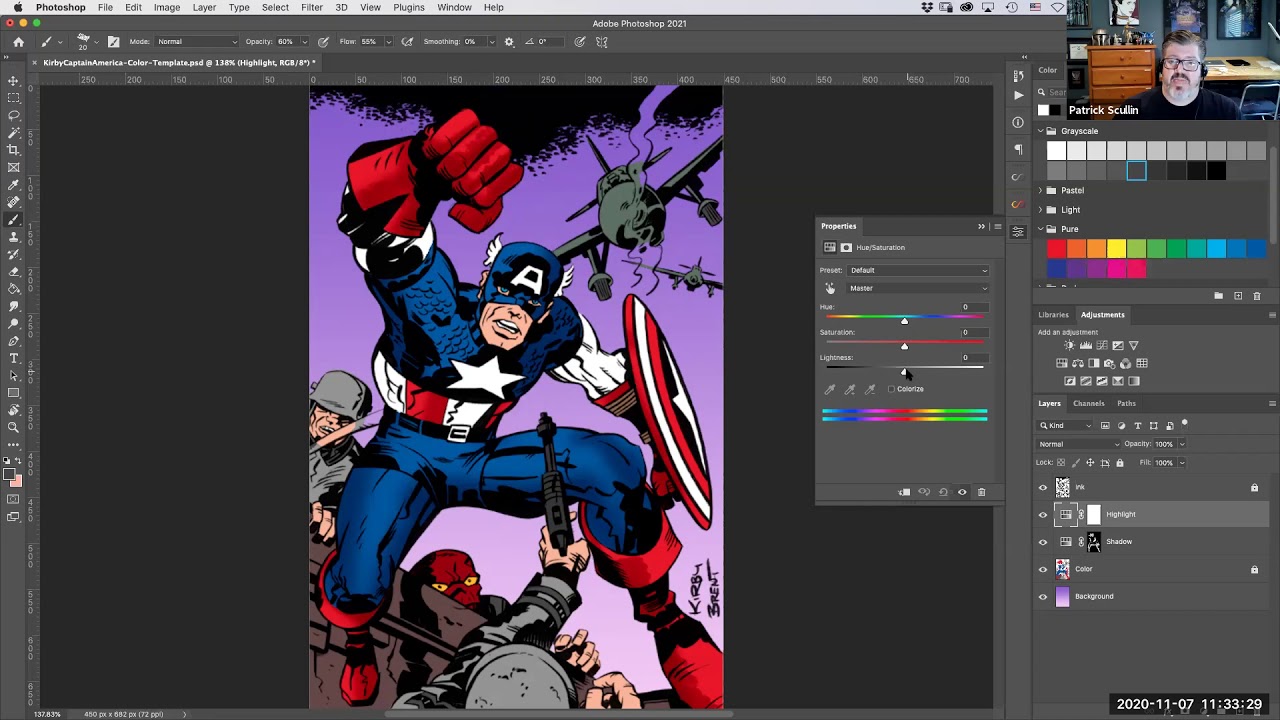Select the Hand tool
Screen dimensions: 1280x720
(x=13, y=410)
